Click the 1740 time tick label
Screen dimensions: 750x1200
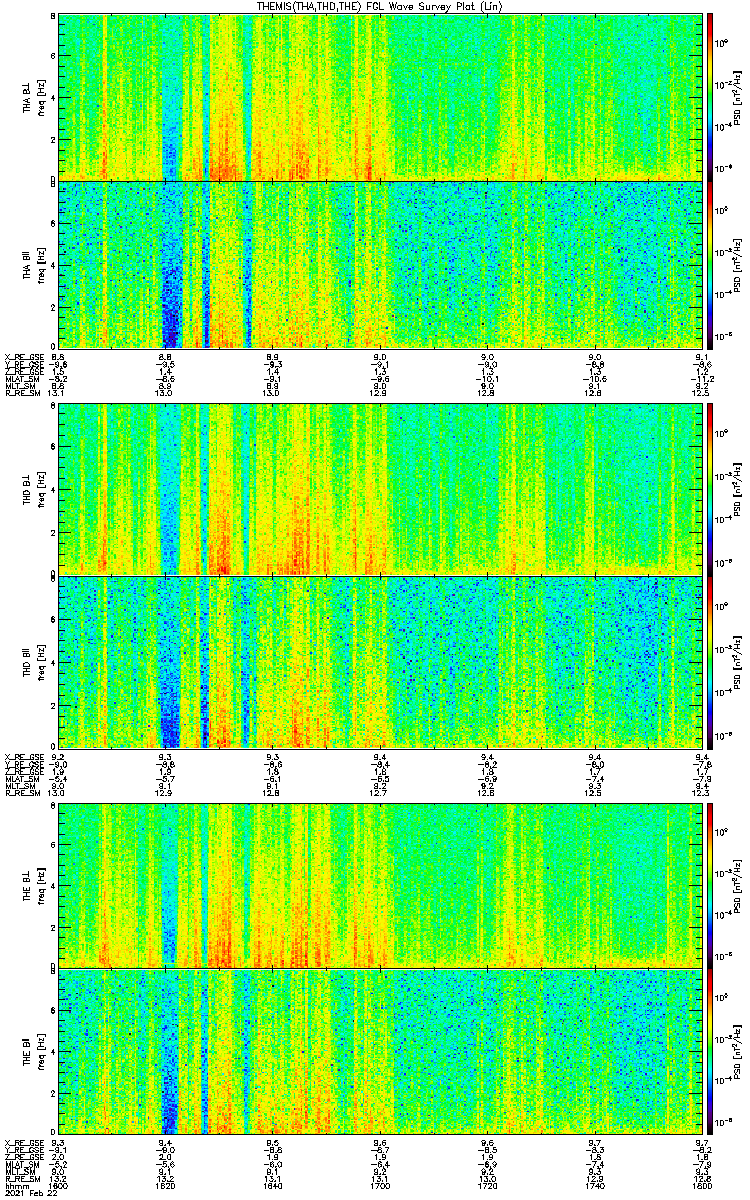coord(594,1186)
